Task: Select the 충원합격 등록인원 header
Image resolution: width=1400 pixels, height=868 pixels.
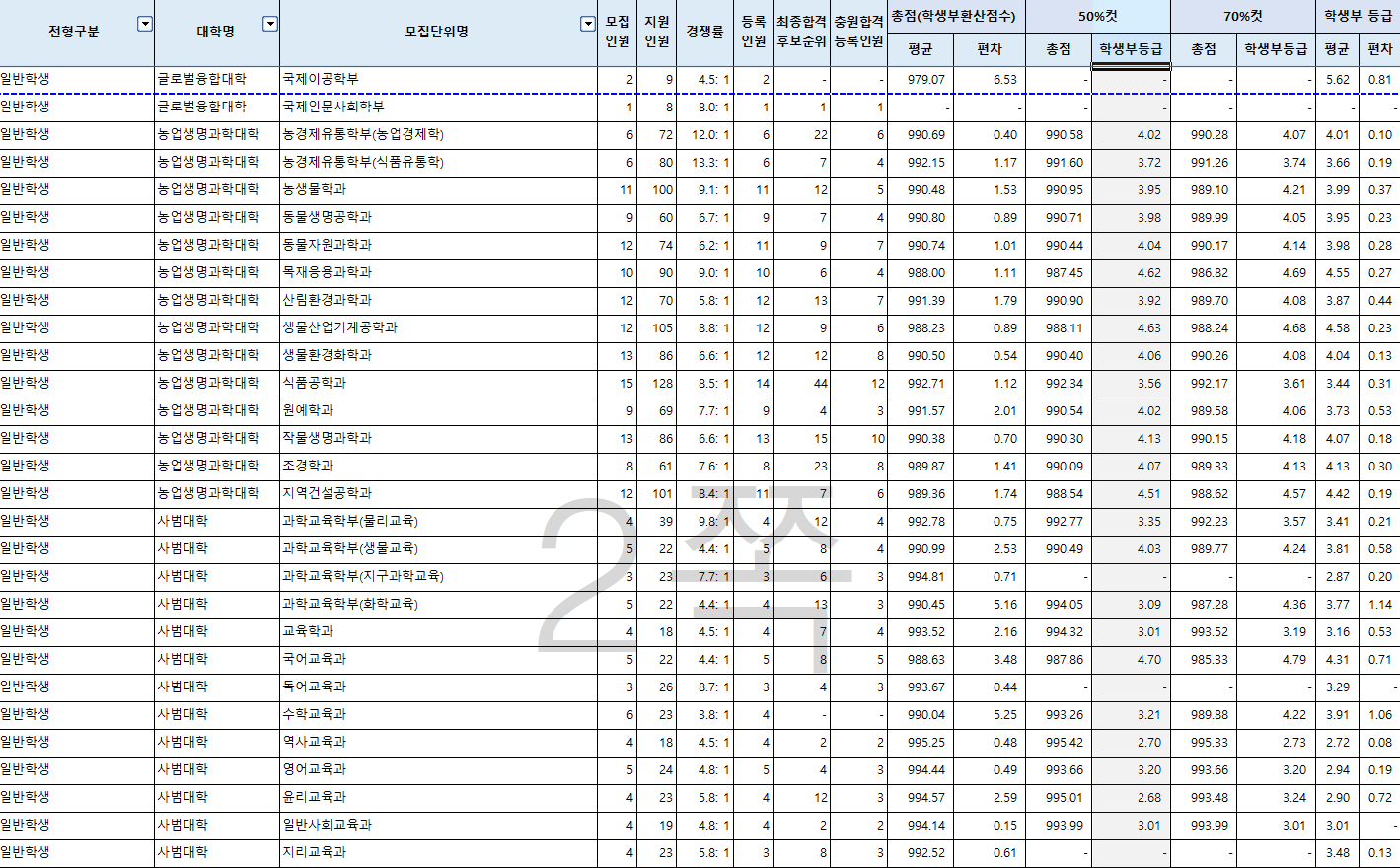Action: (x=859, y=33)
